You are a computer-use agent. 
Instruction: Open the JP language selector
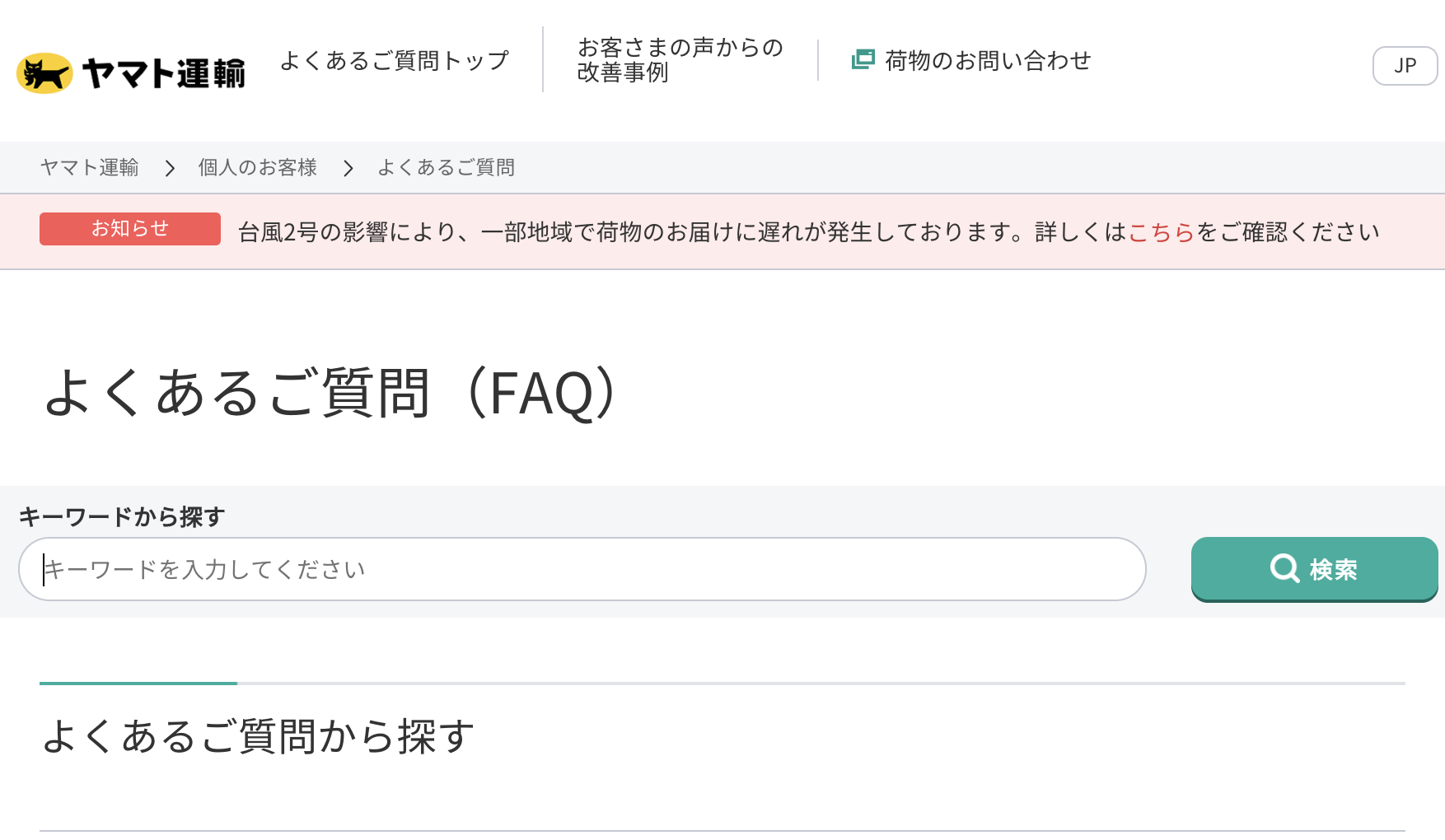(x=1405, y=66)
